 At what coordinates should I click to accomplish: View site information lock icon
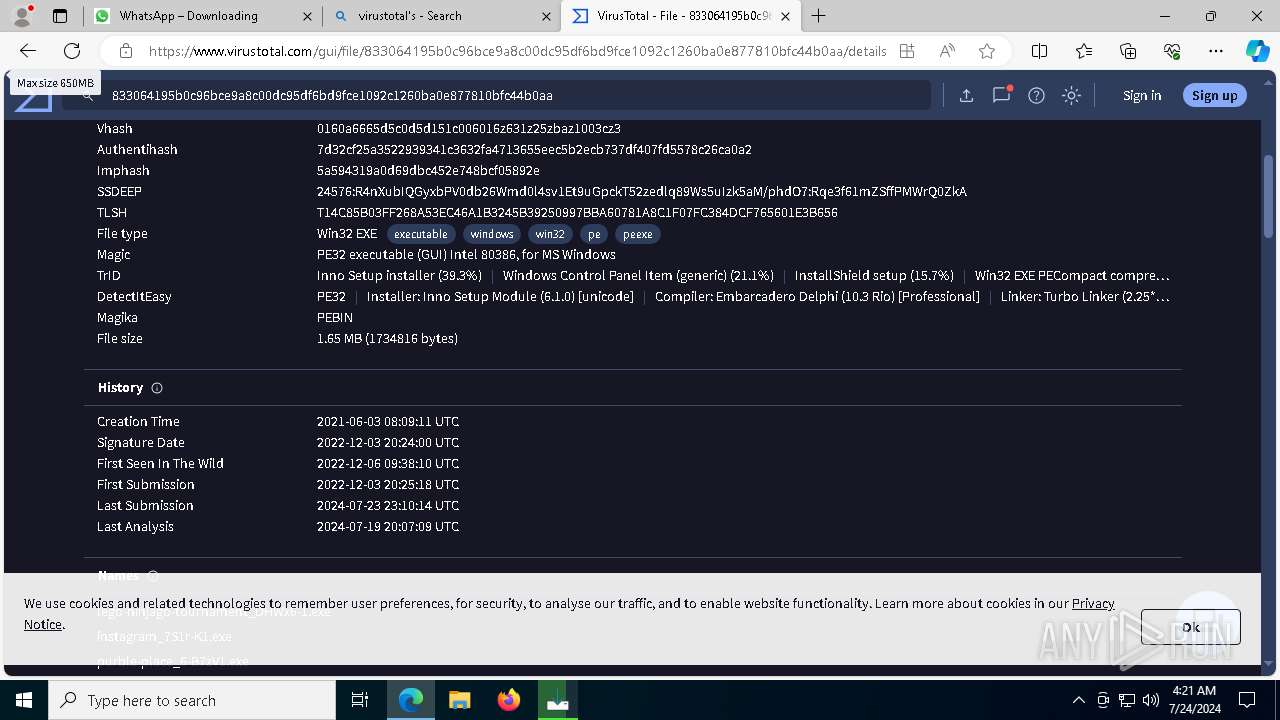126,51
